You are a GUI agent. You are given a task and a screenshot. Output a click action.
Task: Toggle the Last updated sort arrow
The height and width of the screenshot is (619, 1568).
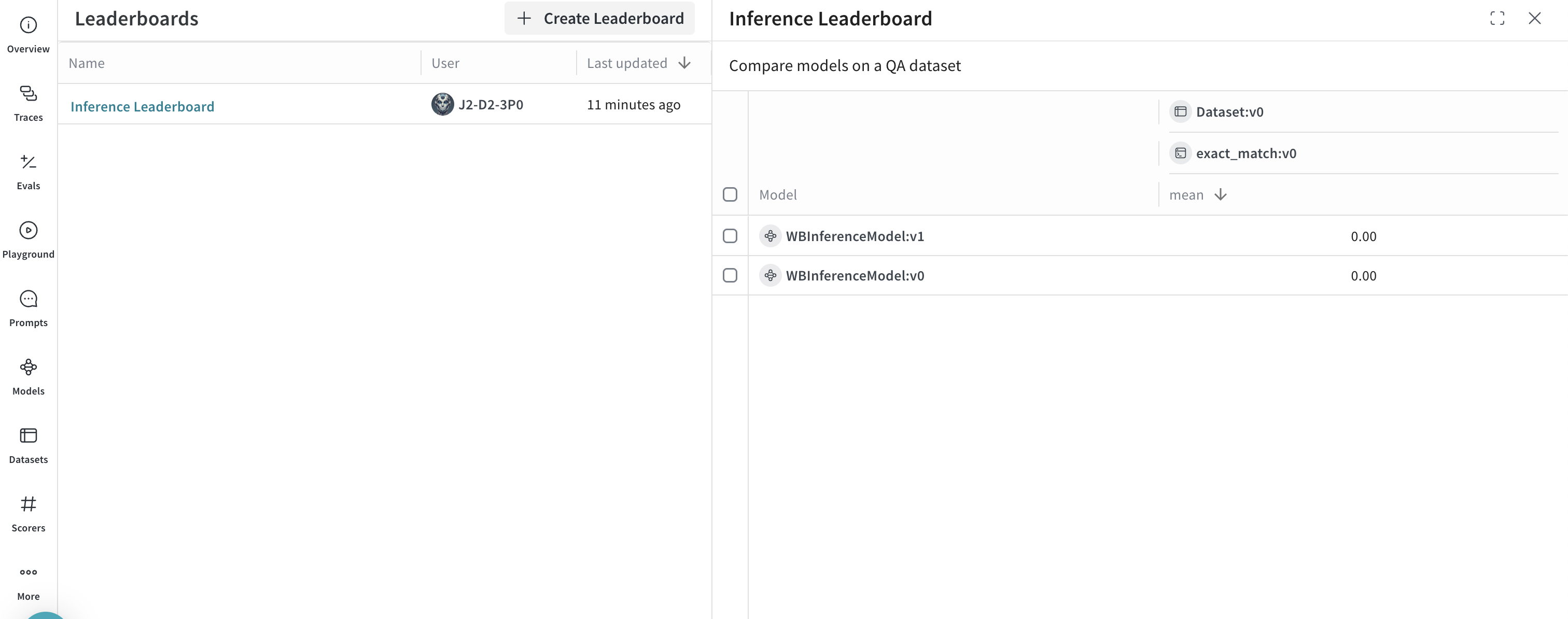(684, 63)
